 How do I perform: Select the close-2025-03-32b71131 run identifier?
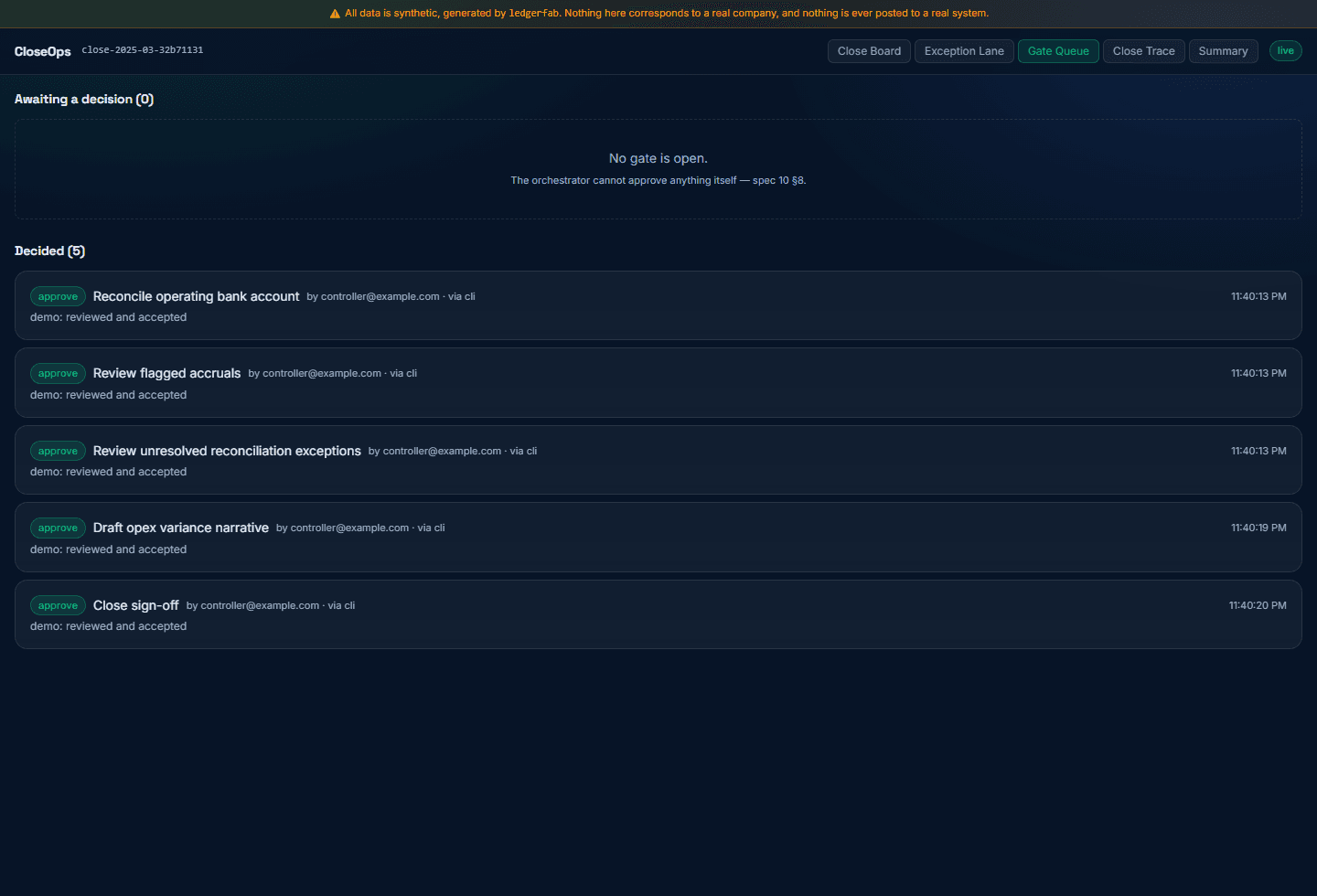pyautogui.click(x=143, y=50)
